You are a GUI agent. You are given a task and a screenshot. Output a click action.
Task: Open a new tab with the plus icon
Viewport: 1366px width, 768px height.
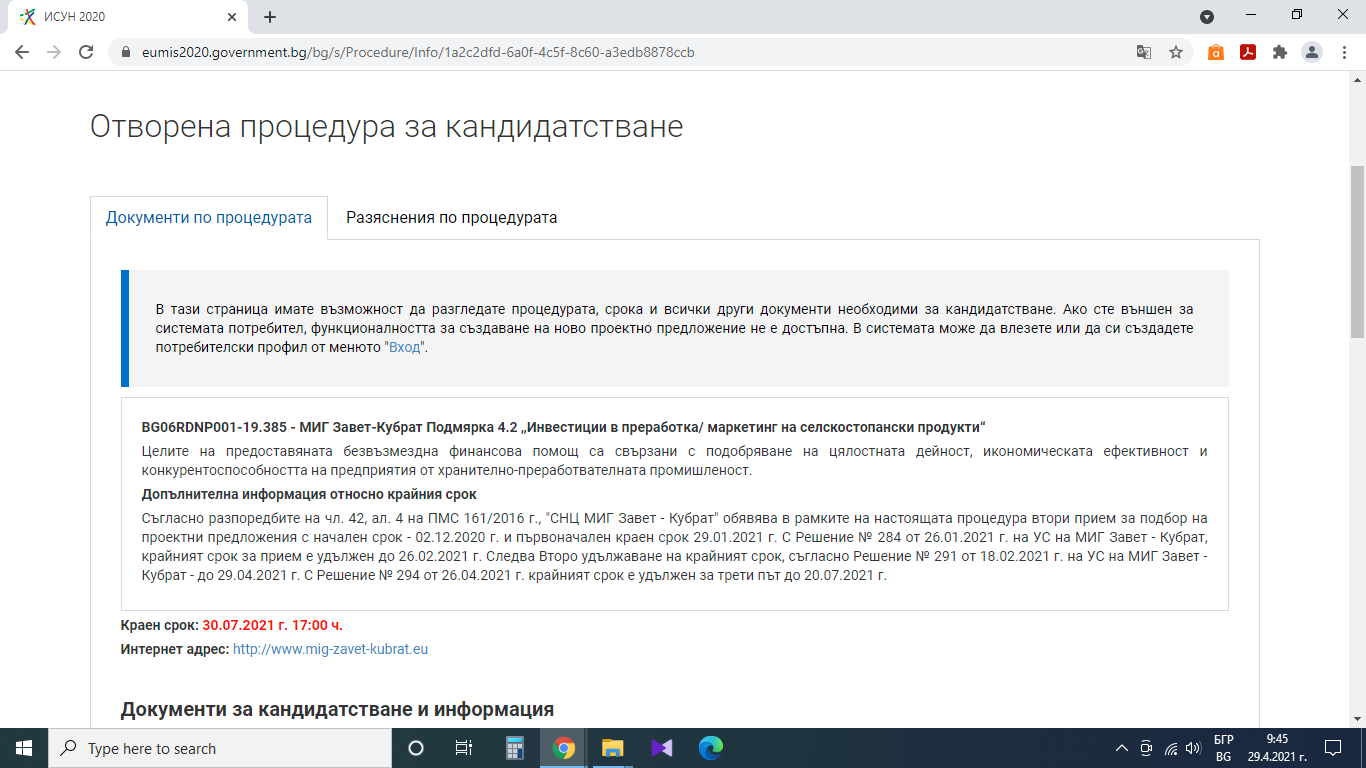pos(270,17)
